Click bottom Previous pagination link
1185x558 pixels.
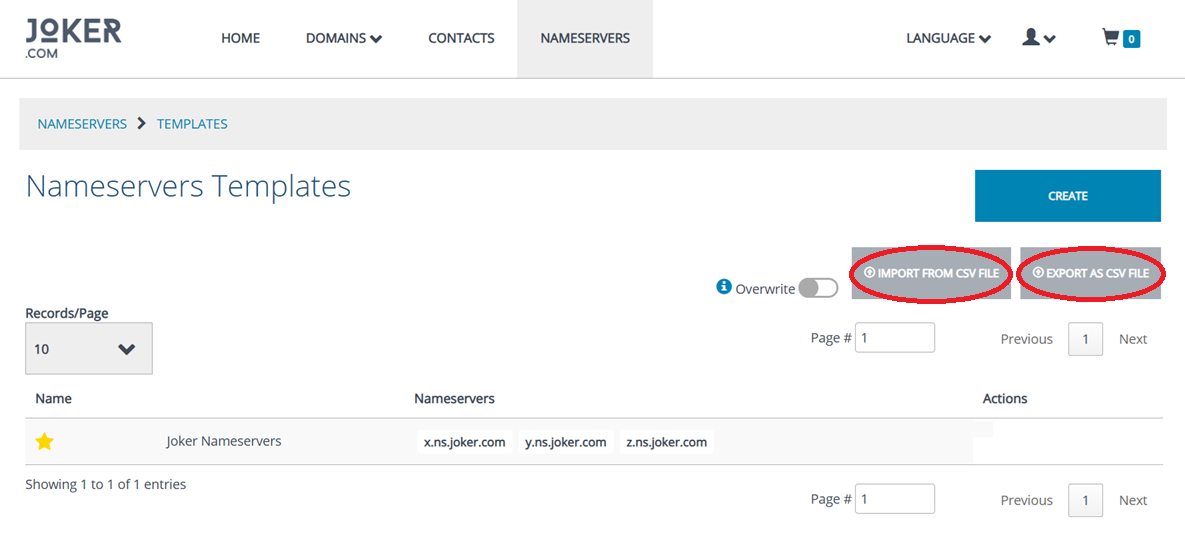click(x=1026, y=500)
